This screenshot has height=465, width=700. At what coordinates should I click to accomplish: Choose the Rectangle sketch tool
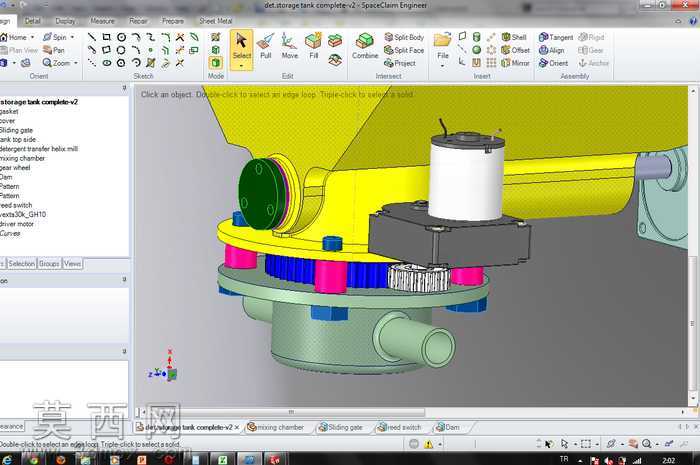107,37
